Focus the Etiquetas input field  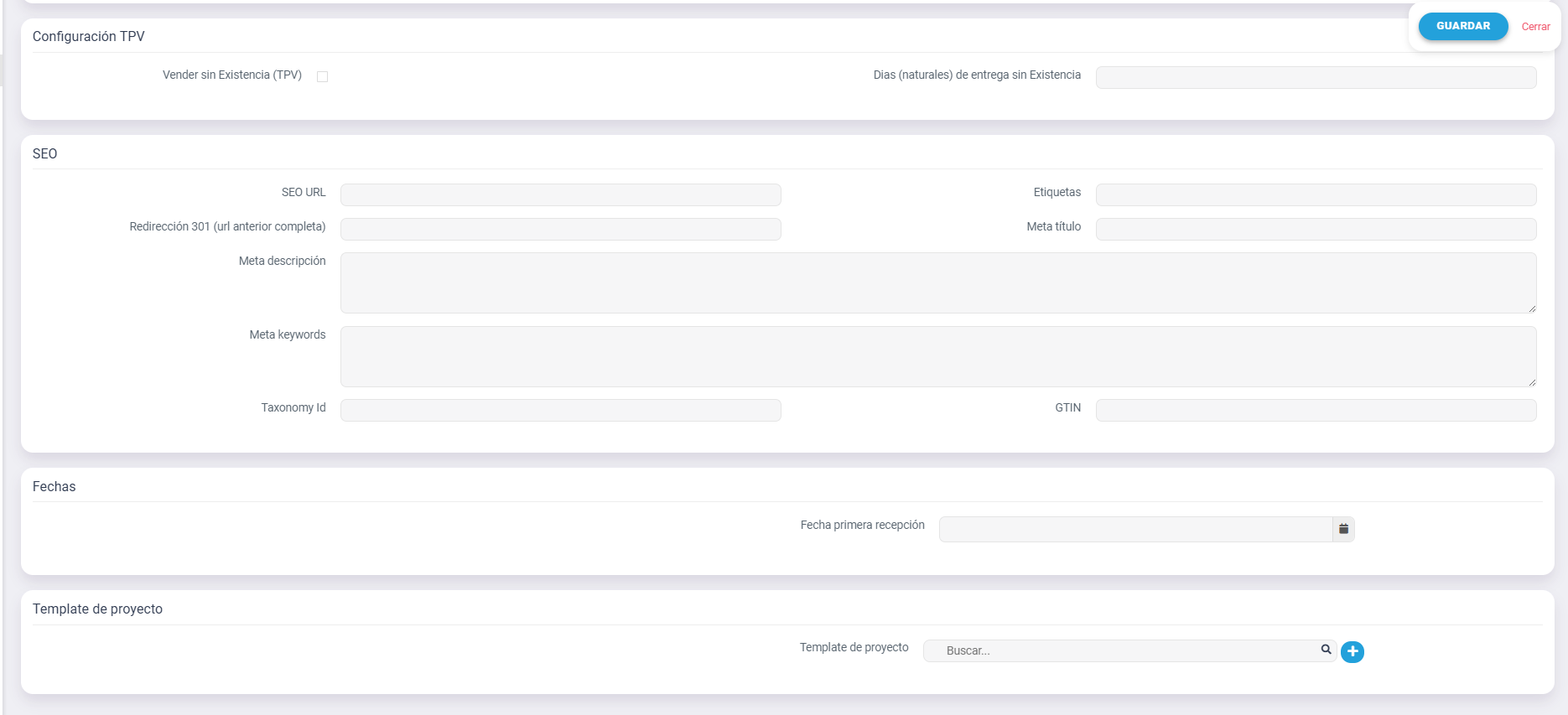[x=1316, y=194]
